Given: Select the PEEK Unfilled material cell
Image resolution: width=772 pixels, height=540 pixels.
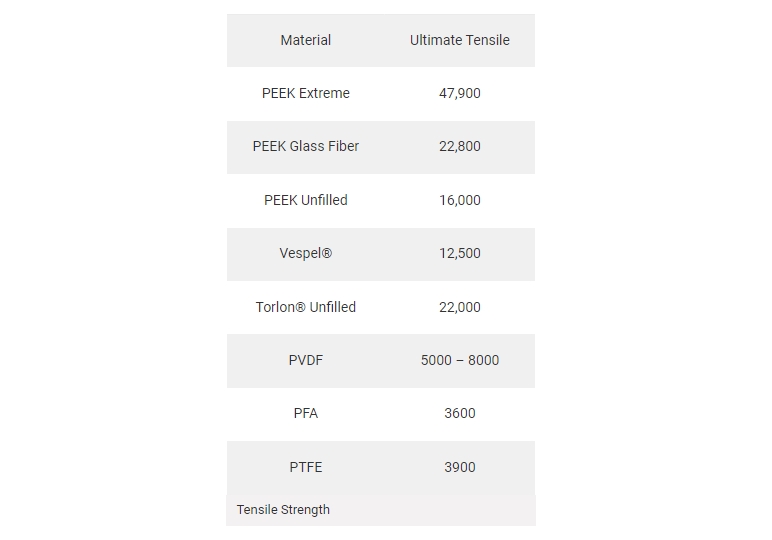Looking at the screenshot, I should click(x=305, y=200).
